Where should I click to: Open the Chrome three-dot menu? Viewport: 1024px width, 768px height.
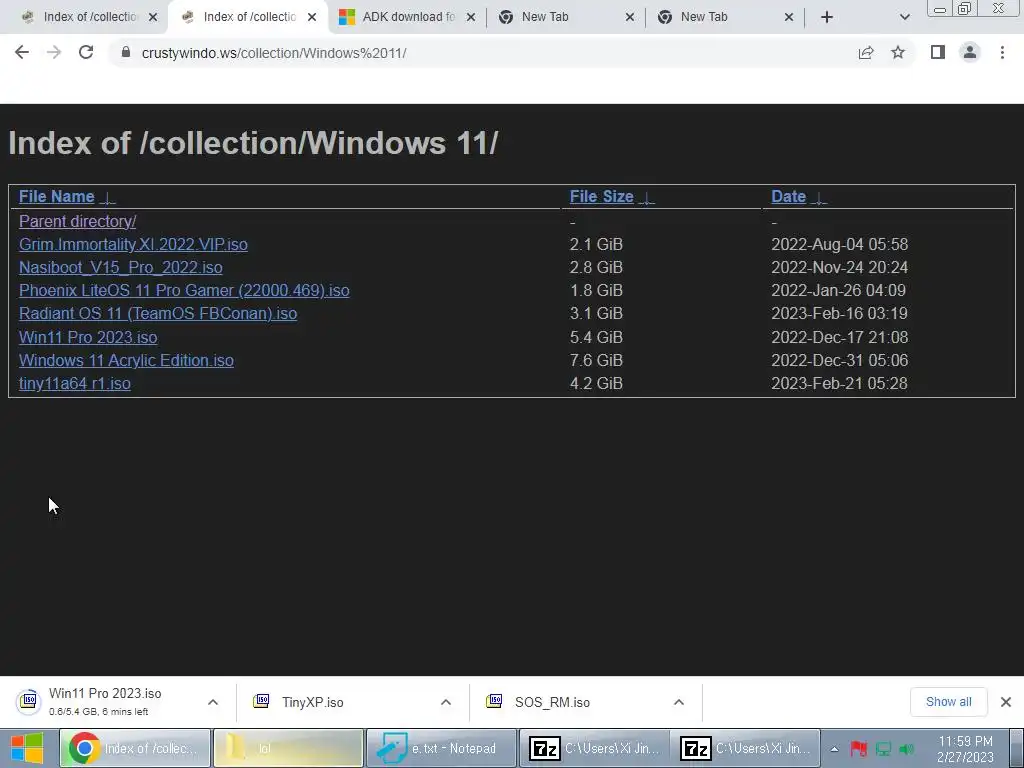click(x=1002, y=52)
